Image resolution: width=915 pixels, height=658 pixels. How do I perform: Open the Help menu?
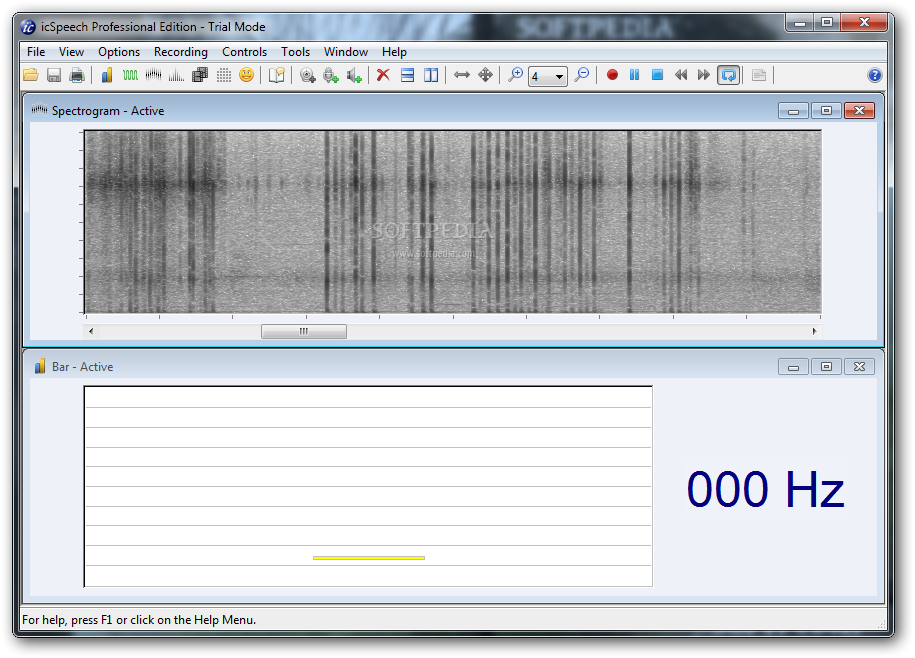pyautogui.click(x=394, y=52)
